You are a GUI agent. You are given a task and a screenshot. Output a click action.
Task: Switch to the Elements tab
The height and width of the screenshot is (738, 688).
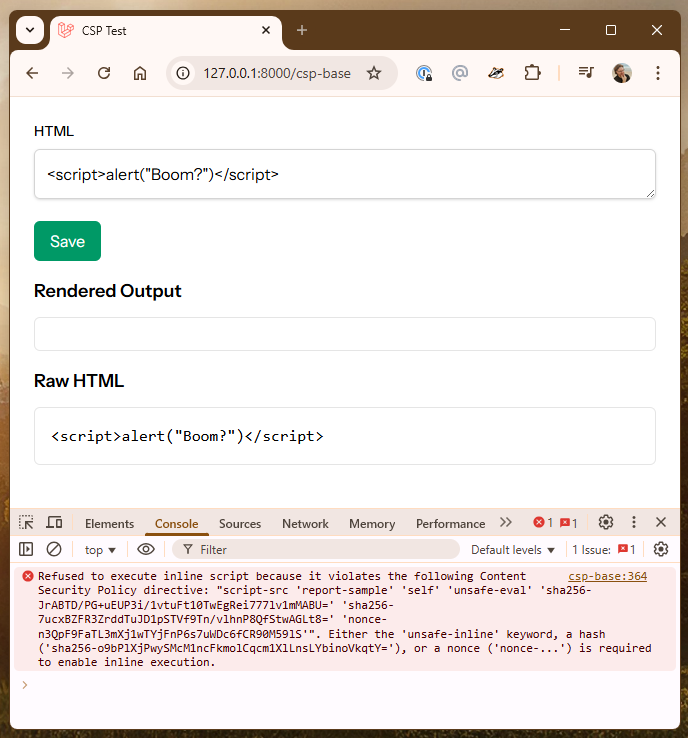(109, 524)
